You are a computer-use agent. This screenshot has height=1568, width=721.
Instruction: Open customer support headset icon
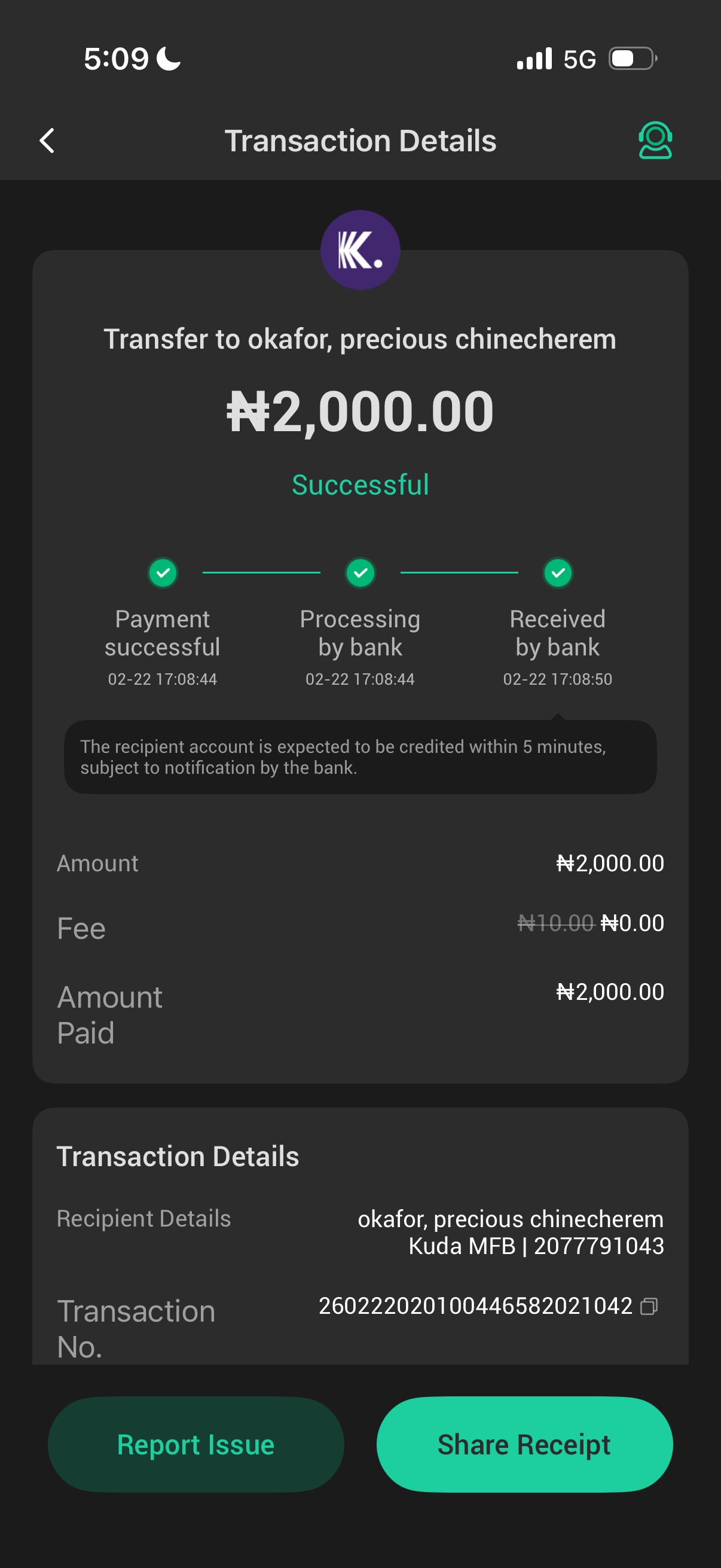point(655,141)
